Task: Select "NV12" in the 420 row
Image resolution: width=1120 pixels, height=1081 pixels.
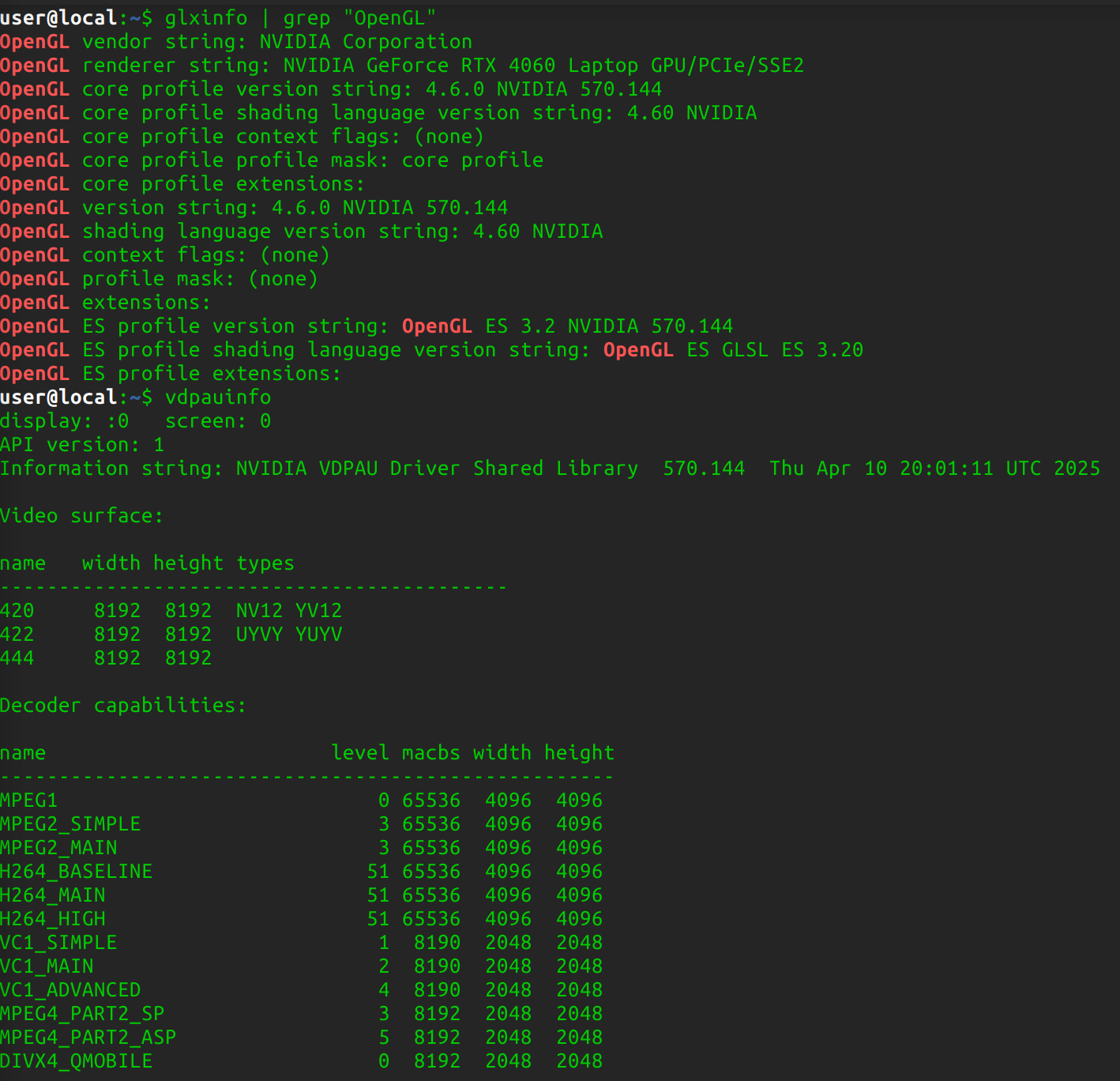Action: [x=259, y=611]
